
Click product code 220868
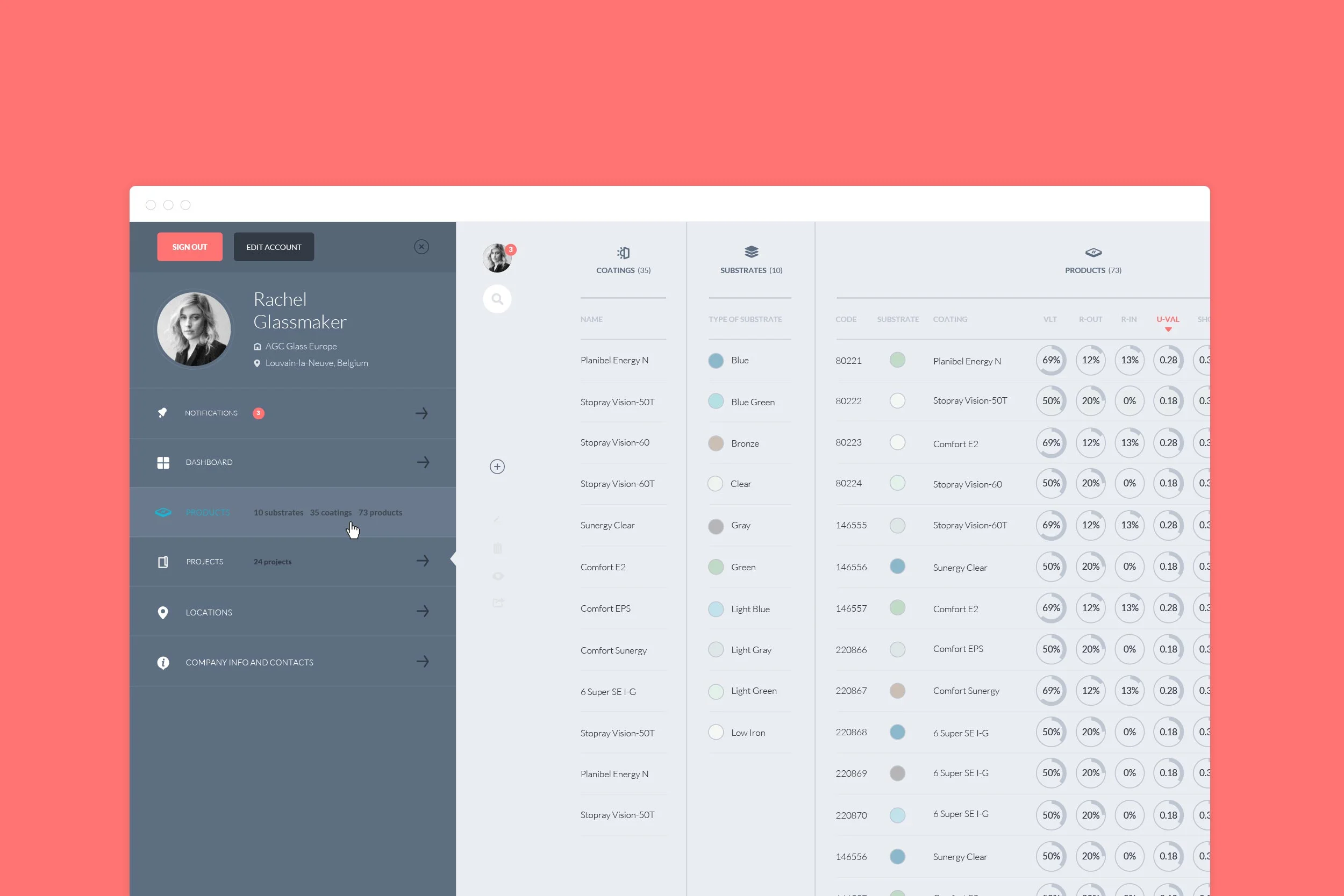pos(852,732)
